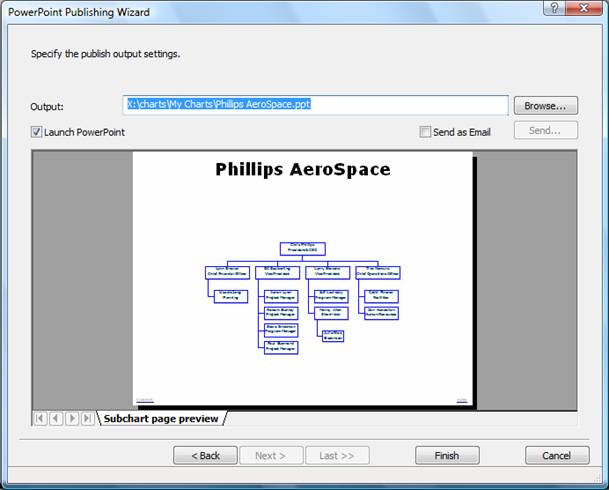Click the Phillips AeroSpace slide preview
Screen dimensions: 609x490
click(x=303, y=279)
